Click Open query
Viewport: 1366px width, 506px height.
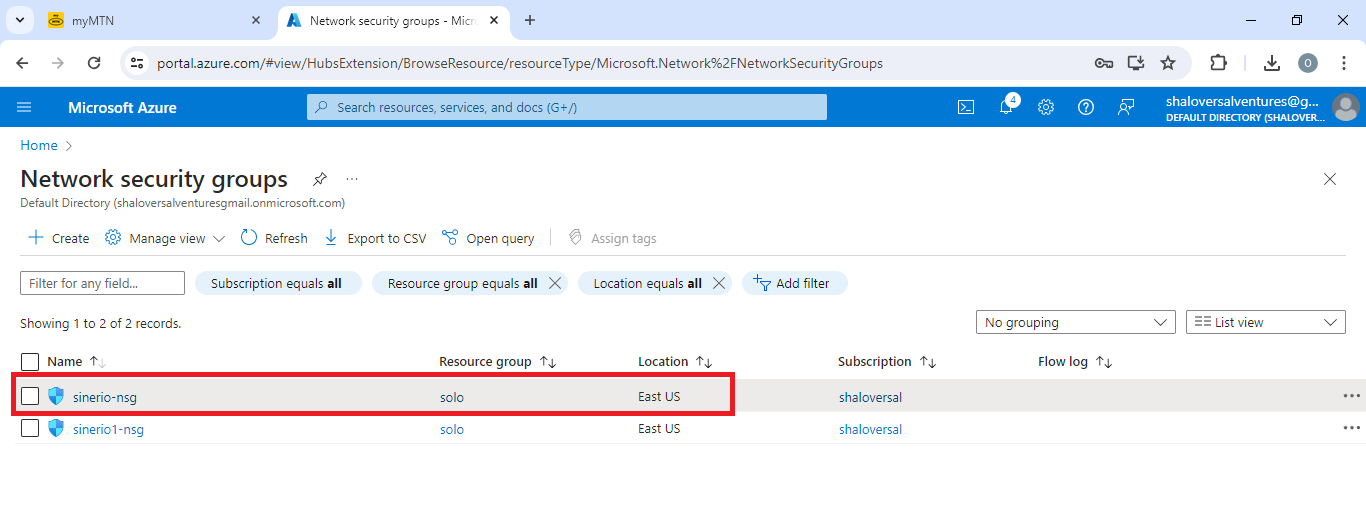click(x=488, y=238)
